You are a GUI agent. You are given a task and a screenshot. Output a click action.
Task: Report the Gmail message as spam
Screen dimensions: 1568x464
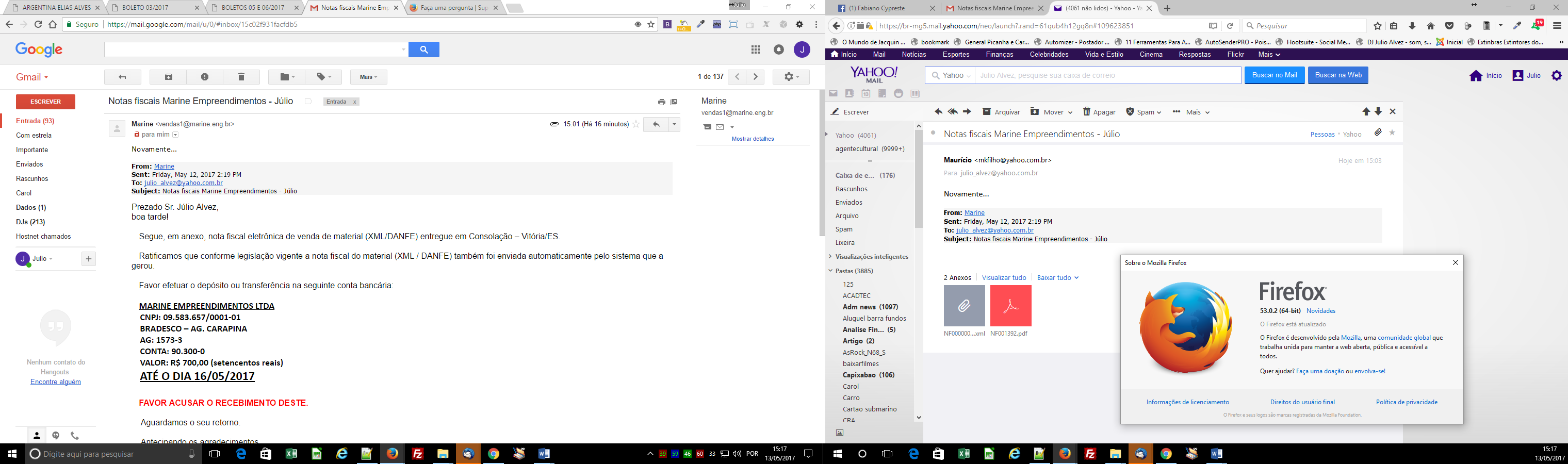[x=205, y=77]
